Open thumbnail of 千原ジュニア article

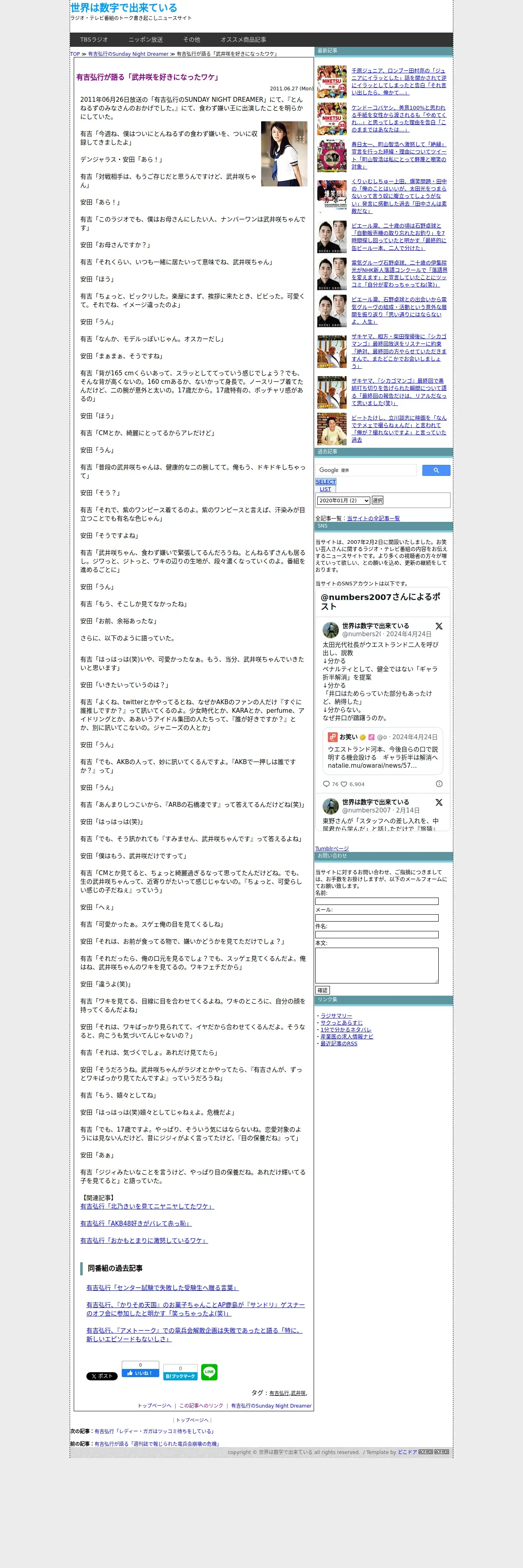332,81
